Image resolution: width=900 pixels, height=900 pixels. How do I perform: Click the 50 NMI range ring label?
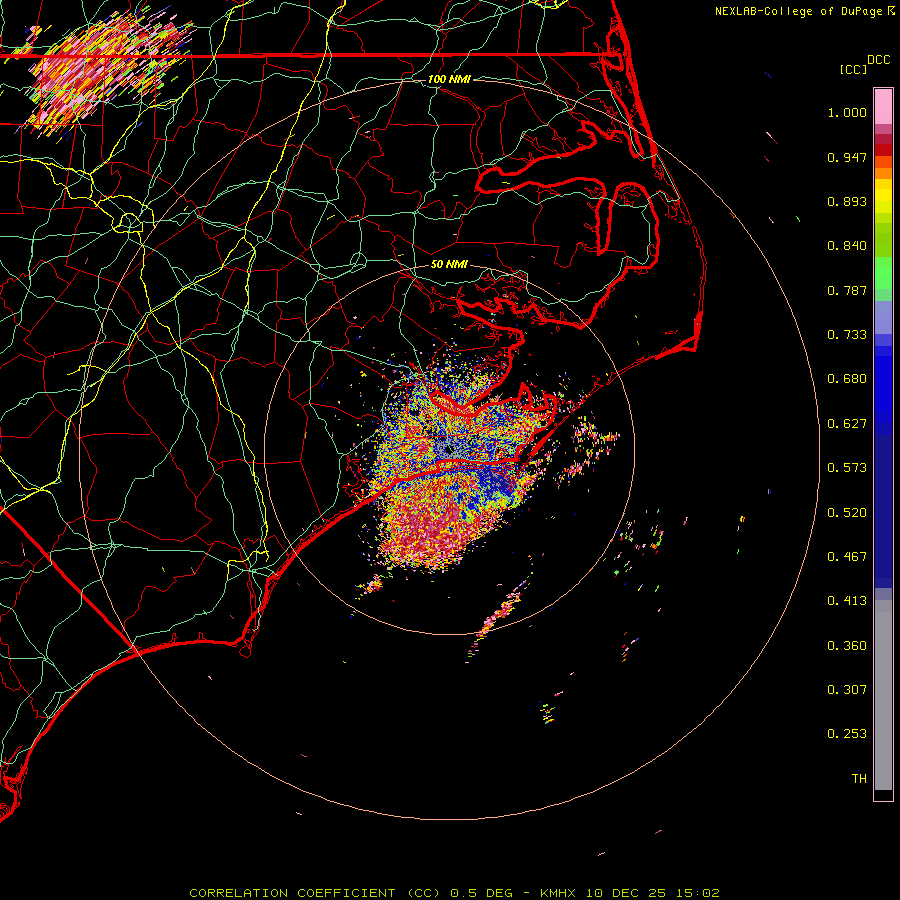point(449,265)
